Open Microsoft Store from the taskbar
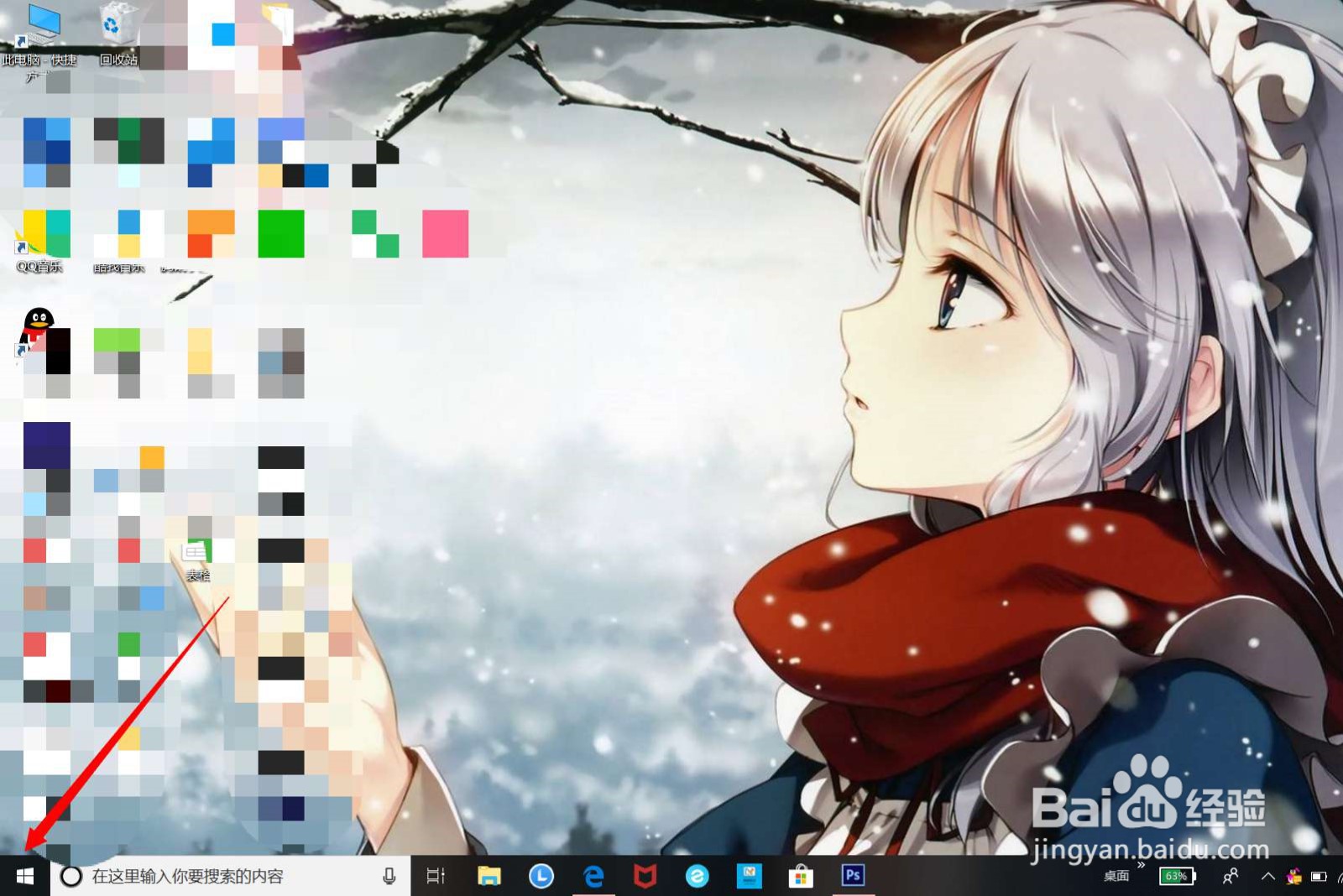Screen dimensions: 1343x896 click(801, 877)
